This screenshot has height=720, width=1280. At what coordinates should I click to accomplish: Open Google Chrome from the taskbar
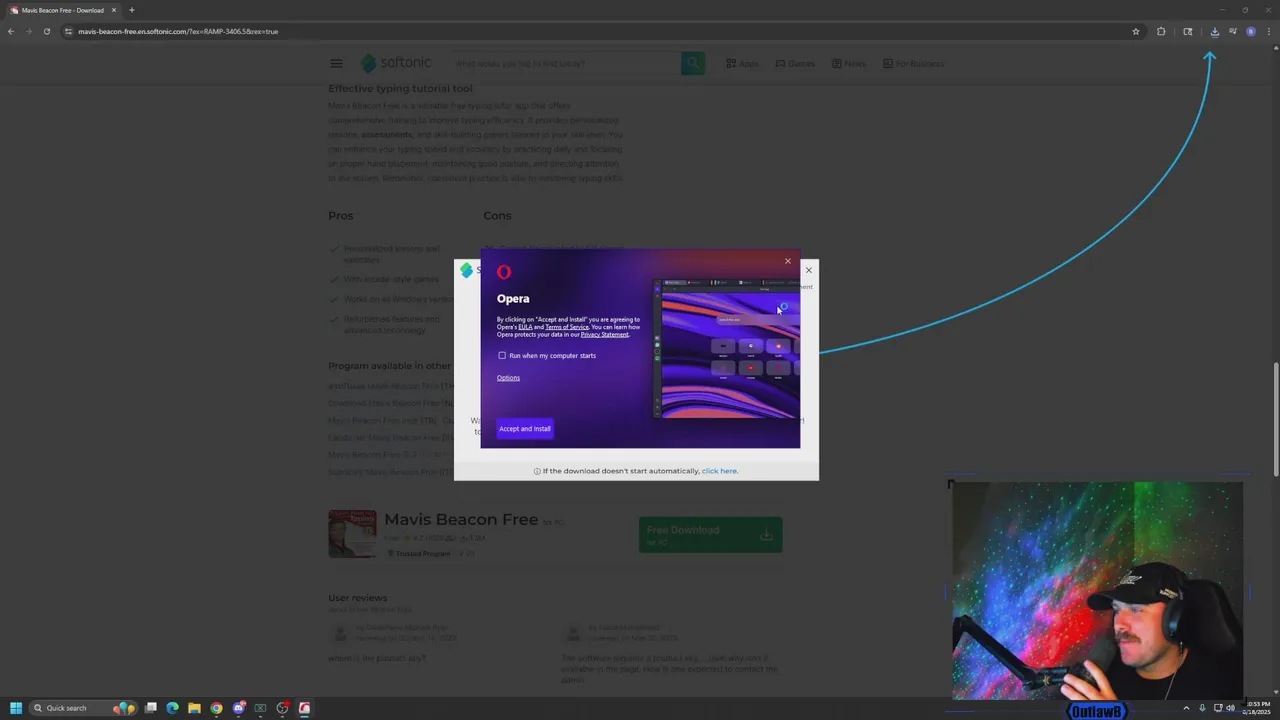[x=217, y=708]
